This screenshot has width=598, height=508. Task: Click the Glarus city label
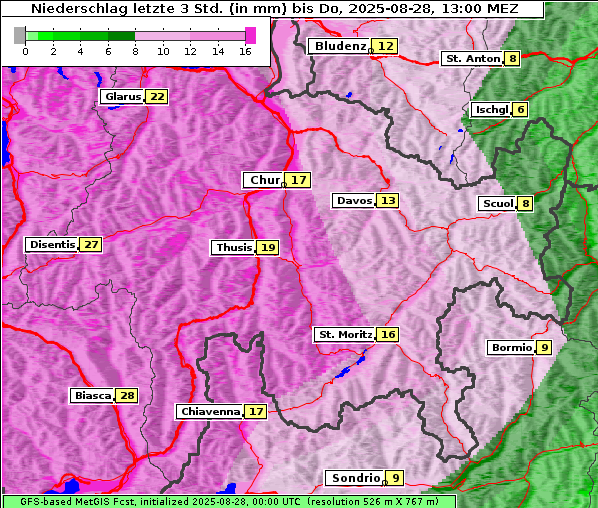(x=122, y=96)
